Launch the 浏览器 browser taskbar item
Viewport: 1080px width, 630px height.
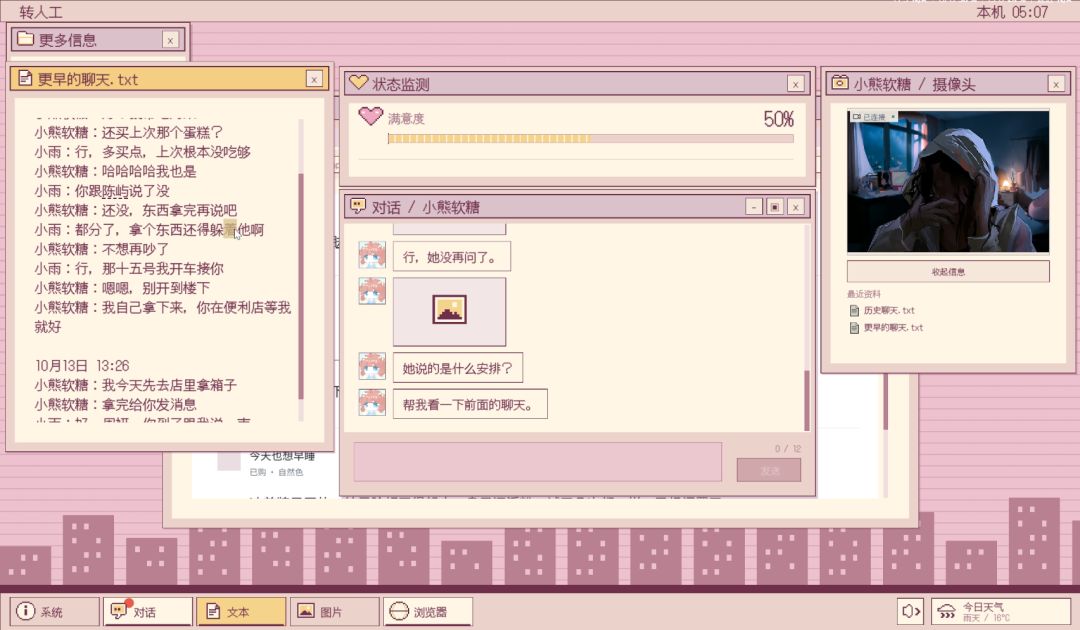[428, 611]
